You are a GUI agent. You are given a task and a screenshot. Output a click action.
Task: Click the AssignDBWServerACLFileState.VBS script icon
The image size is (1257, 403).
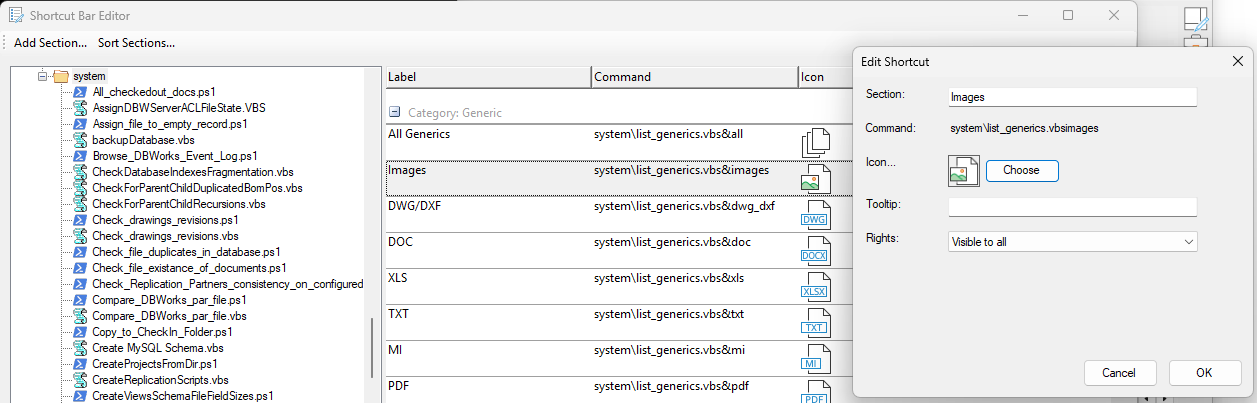[x=79, y=108]
